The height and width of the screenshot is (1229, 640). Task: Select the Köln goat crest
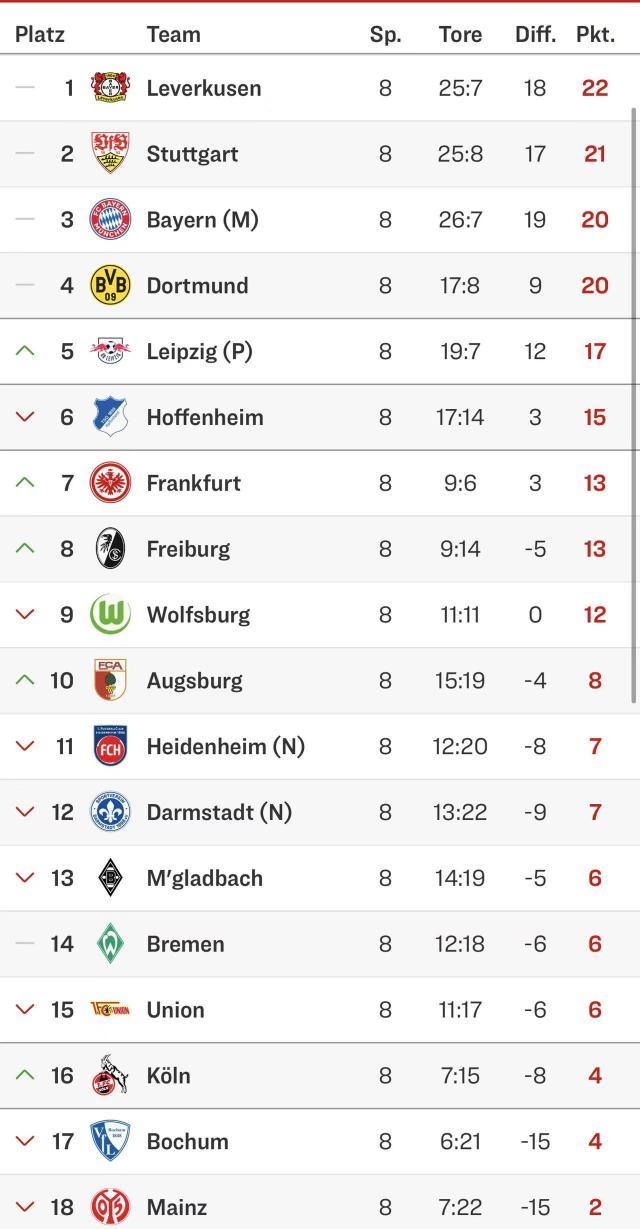pyautogui.click(x=110, y=1076)
